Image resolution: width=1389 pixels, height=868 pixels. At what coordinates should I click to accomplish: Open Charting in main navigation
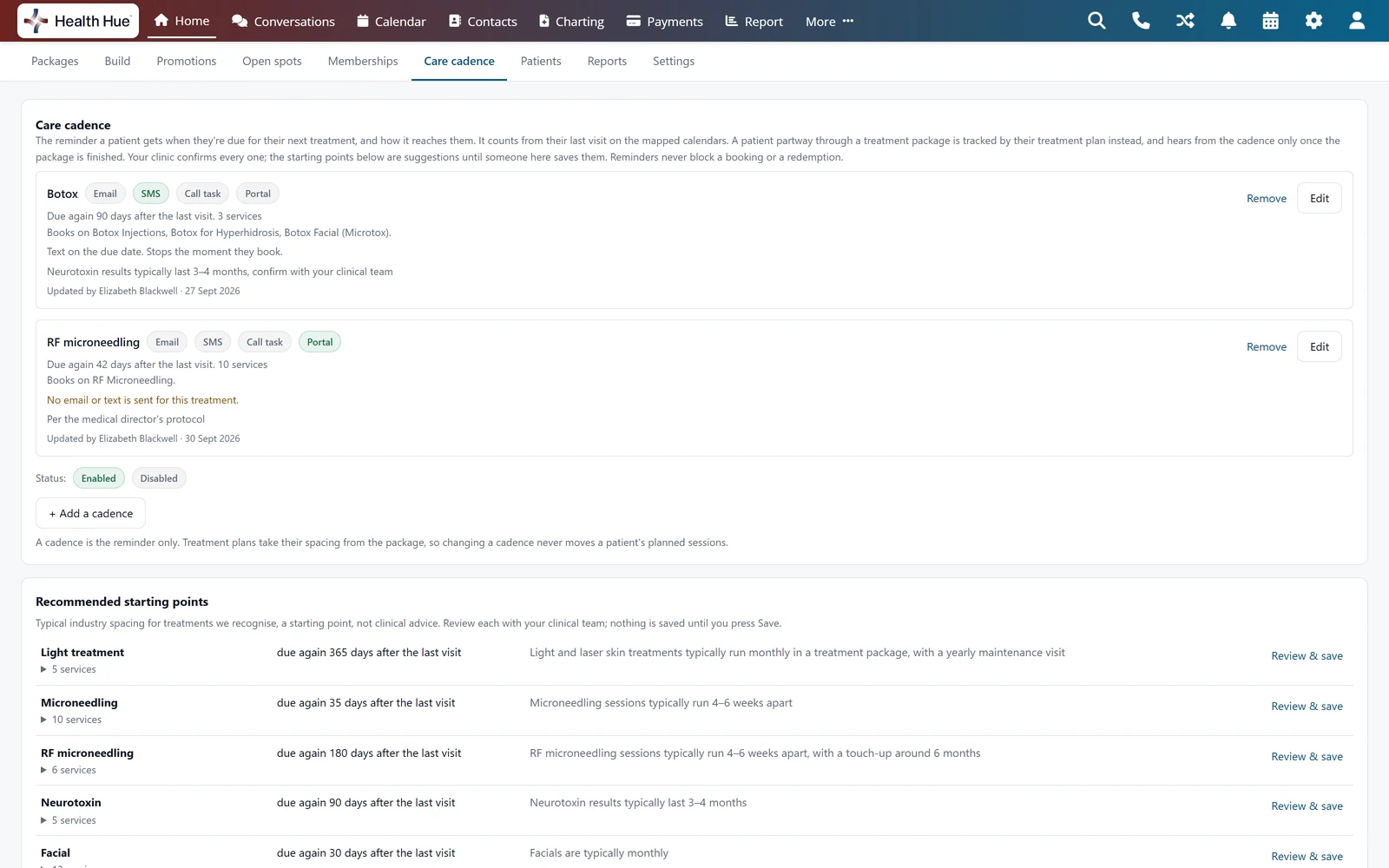point(571,21)
